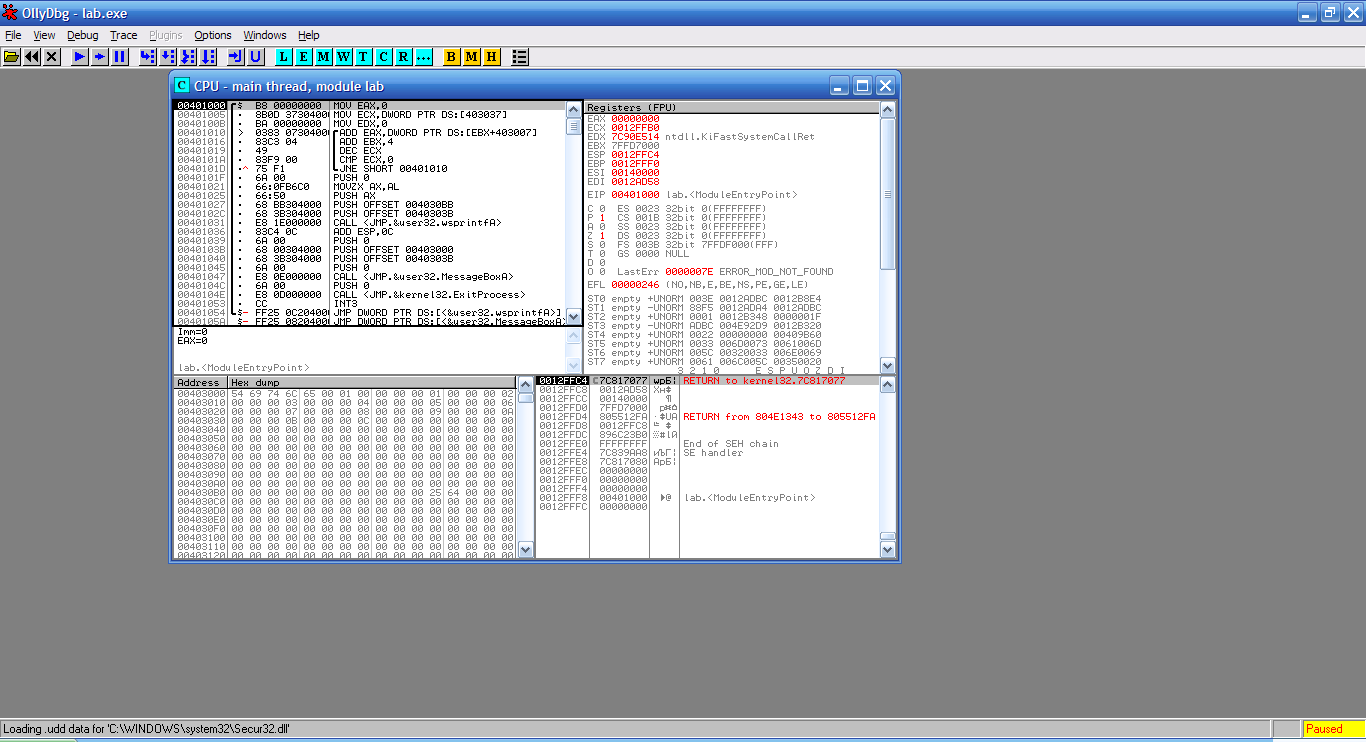Screen dimensions: 1366x742
Task: Restart the program with the rewind icon
Action: click(x=32, y=57)
